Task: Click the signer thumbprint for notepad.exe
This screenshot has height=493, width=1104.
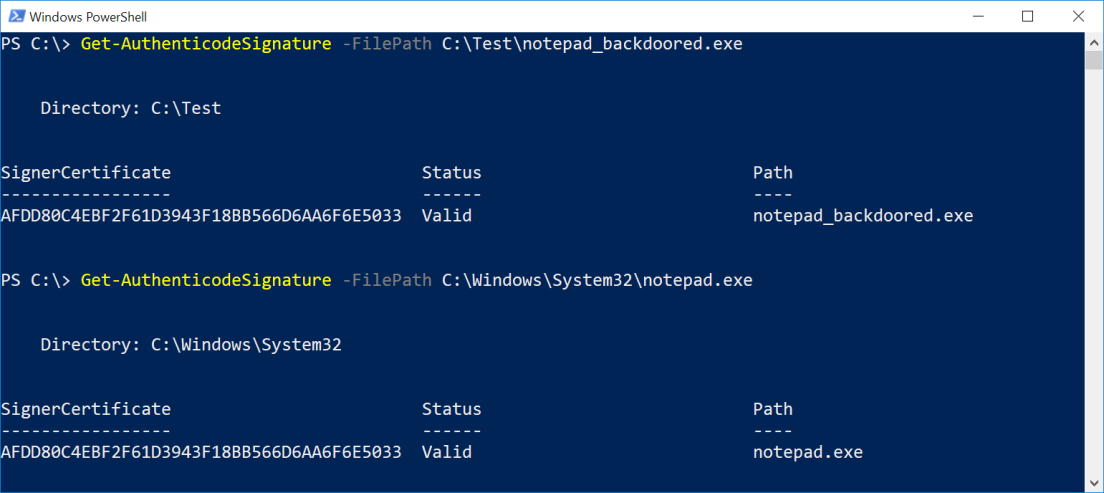Action: [x=201, y=452]
